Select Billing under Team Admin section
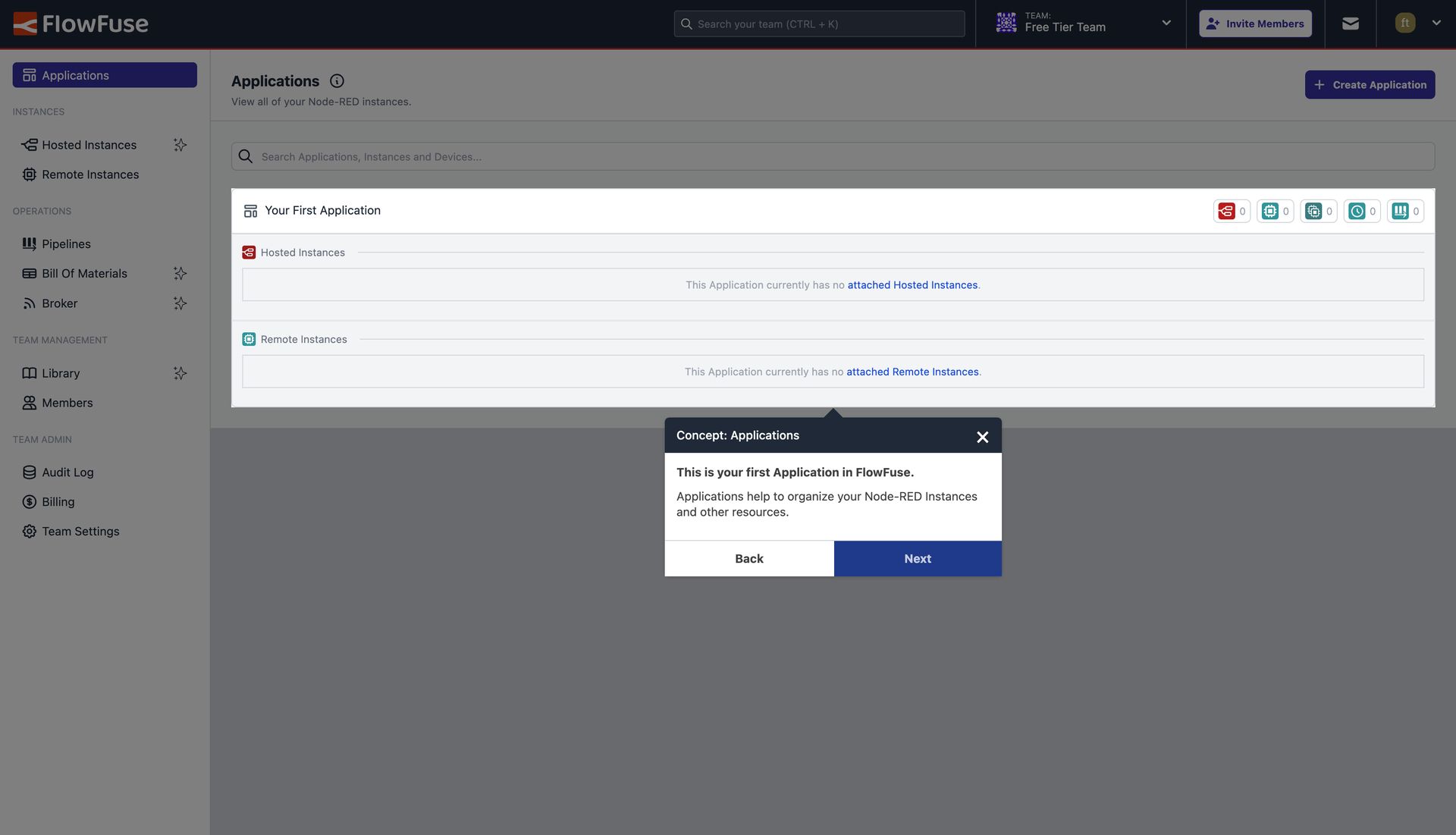Image resolution: width=1456 pixels, height=835 pixels. [57, 501]
